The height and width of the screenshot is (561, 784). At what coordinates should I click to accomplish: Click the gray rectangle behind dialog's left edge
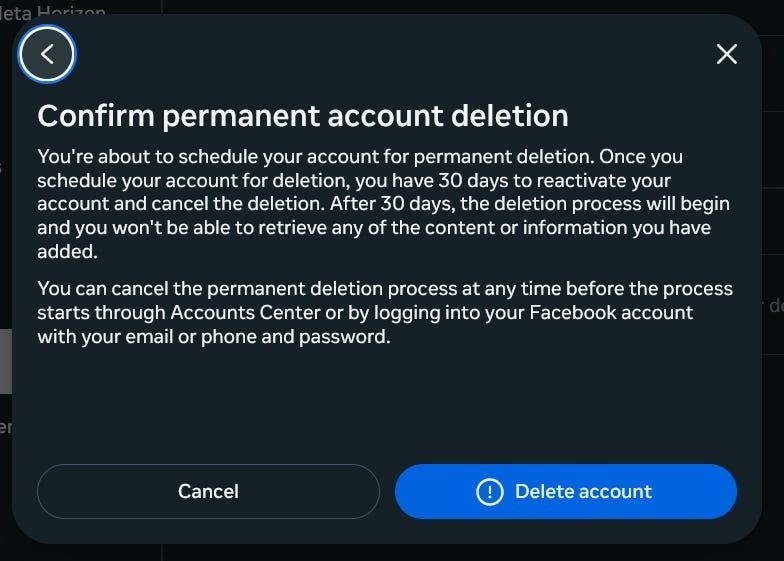(5, 360)
